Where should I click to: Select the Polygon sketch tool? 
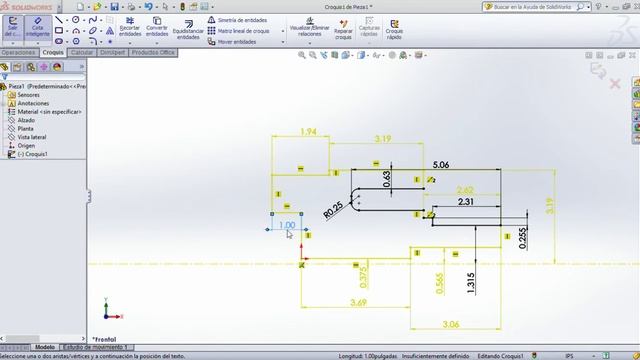click(76, 41)
